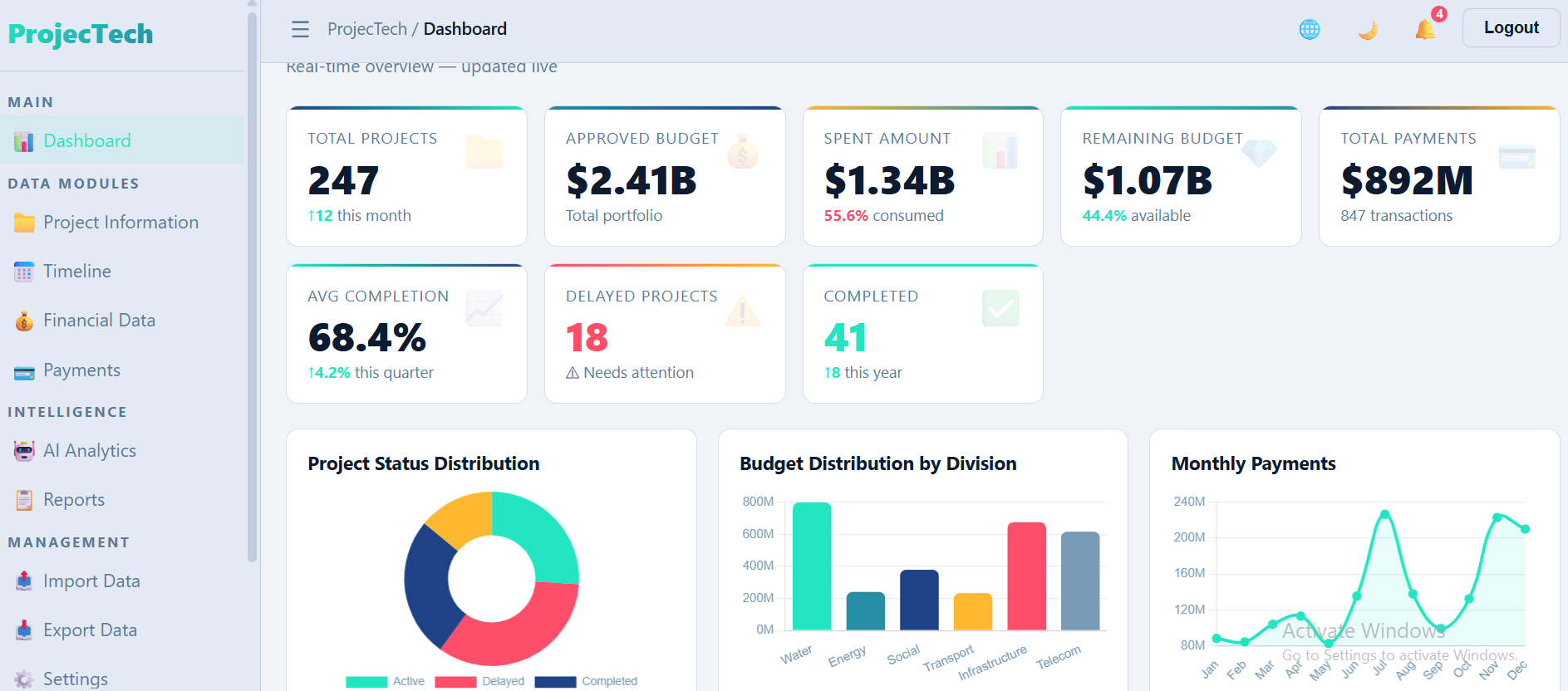Open the globe language selector
The image size is (1568, 691).
(x=1310, y=29)
